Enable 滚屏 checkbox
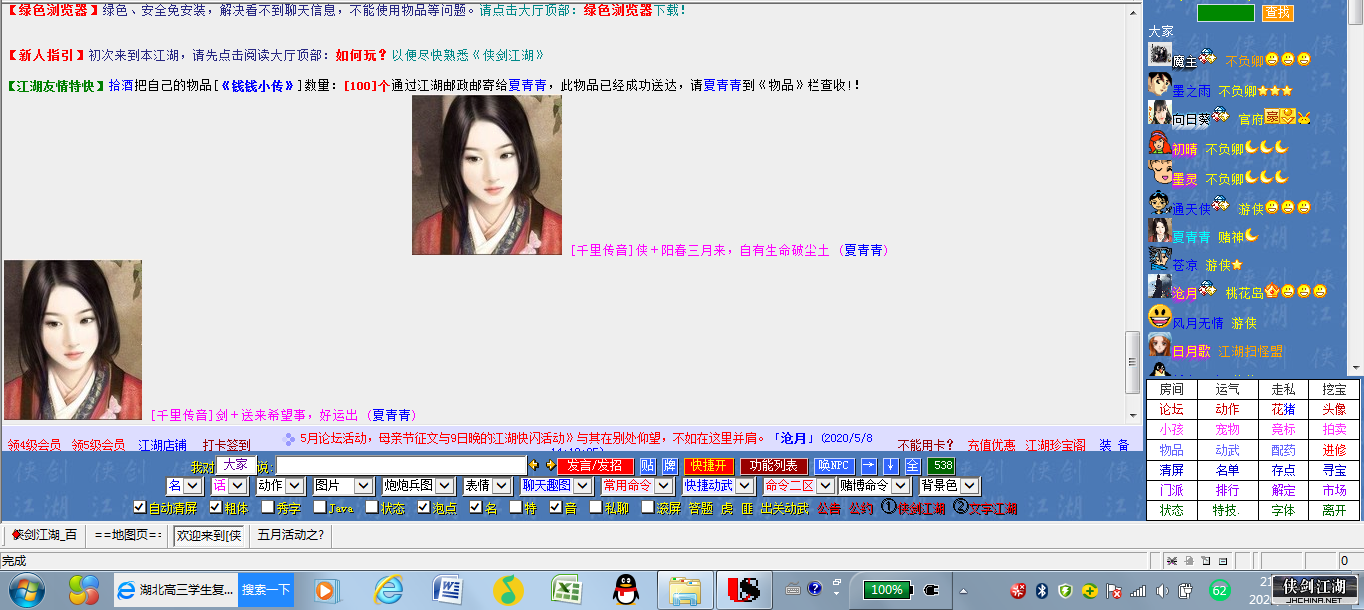The image size is (1364, 610). pyautogui.click(x=647, y=507)
